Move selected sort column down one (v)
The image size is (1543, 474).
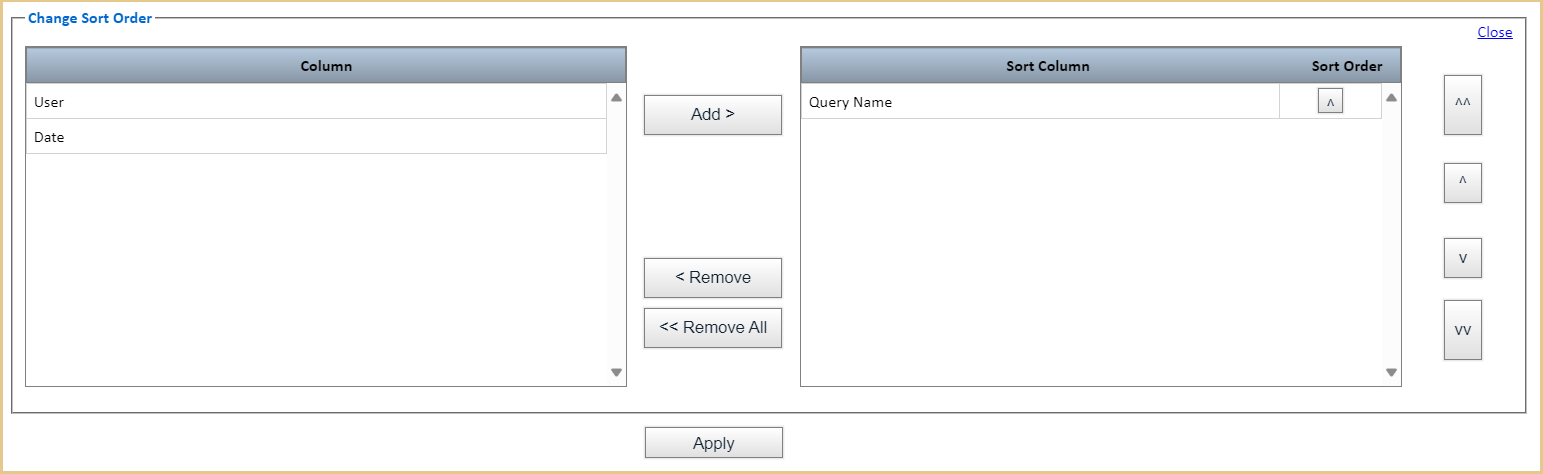pyautogui.click(x=1463, y=258)
